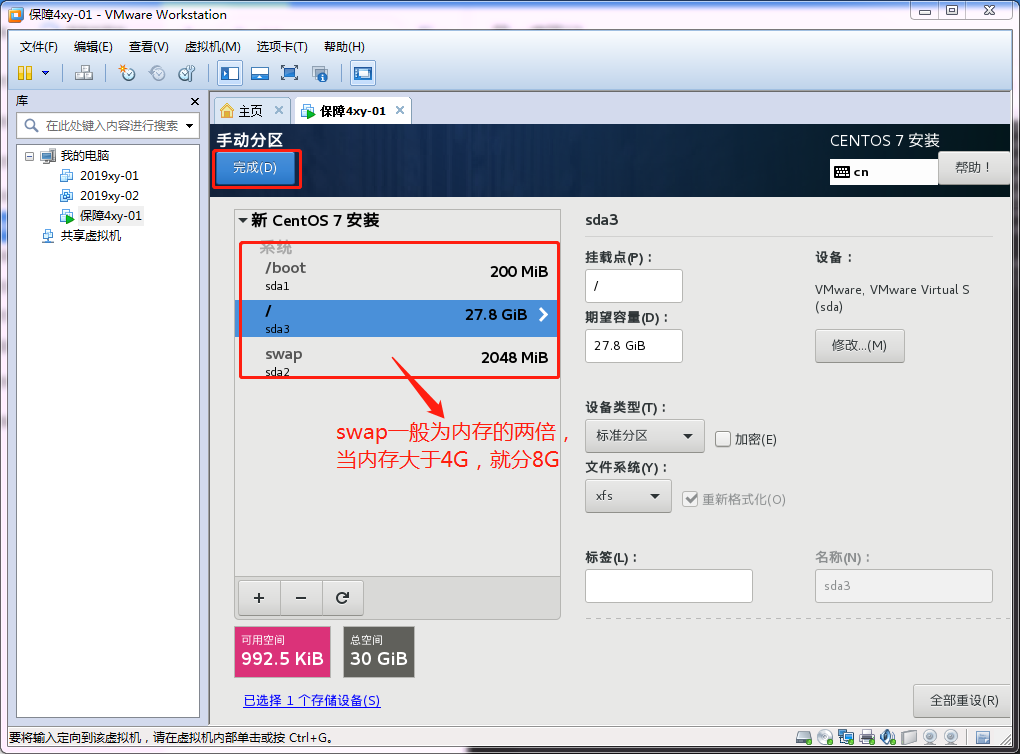
Task: Open the 编辑(E) menu
Action: (x=93, y=47)
